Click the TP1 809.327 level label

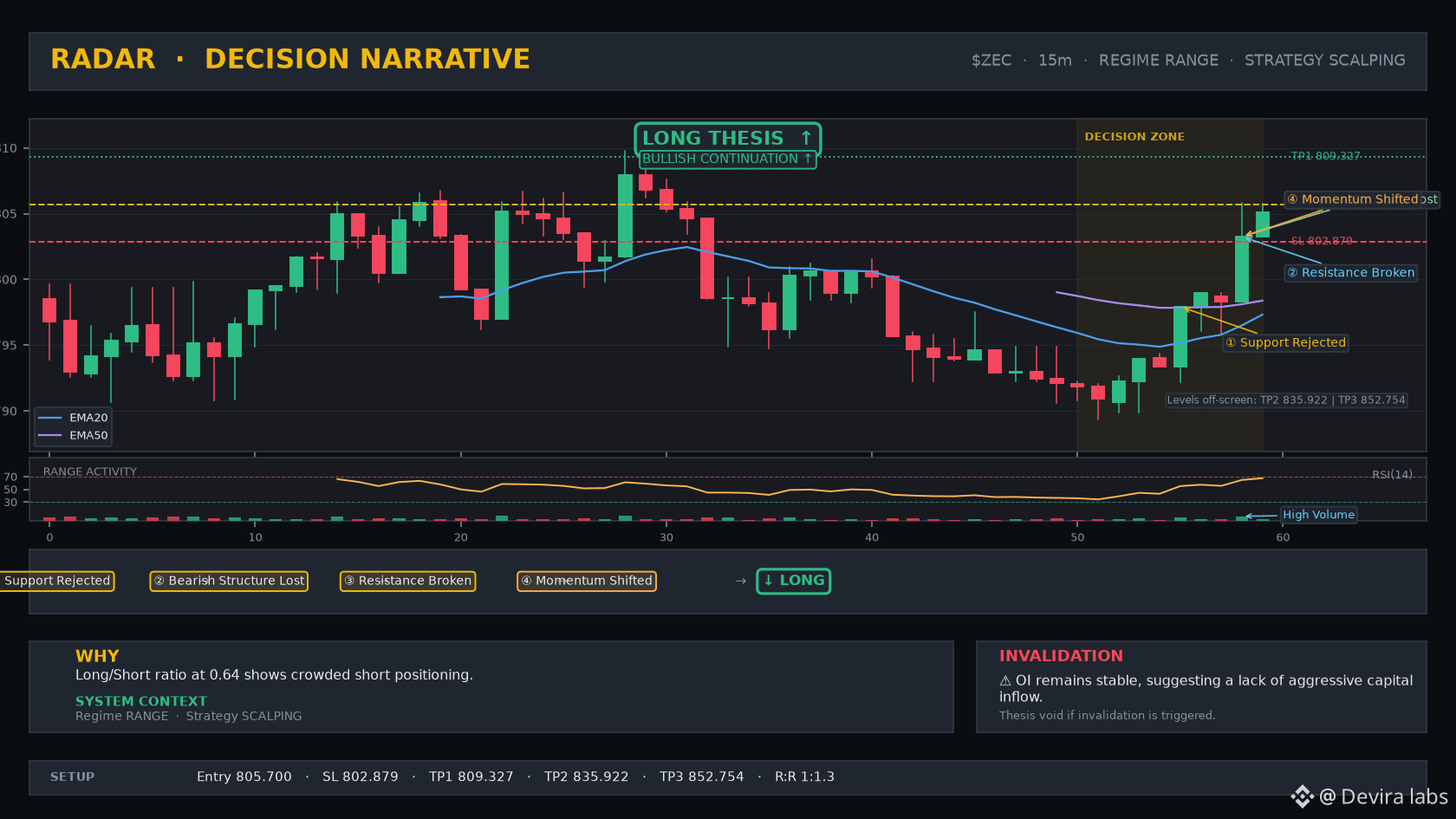(x=1325, y=156)
